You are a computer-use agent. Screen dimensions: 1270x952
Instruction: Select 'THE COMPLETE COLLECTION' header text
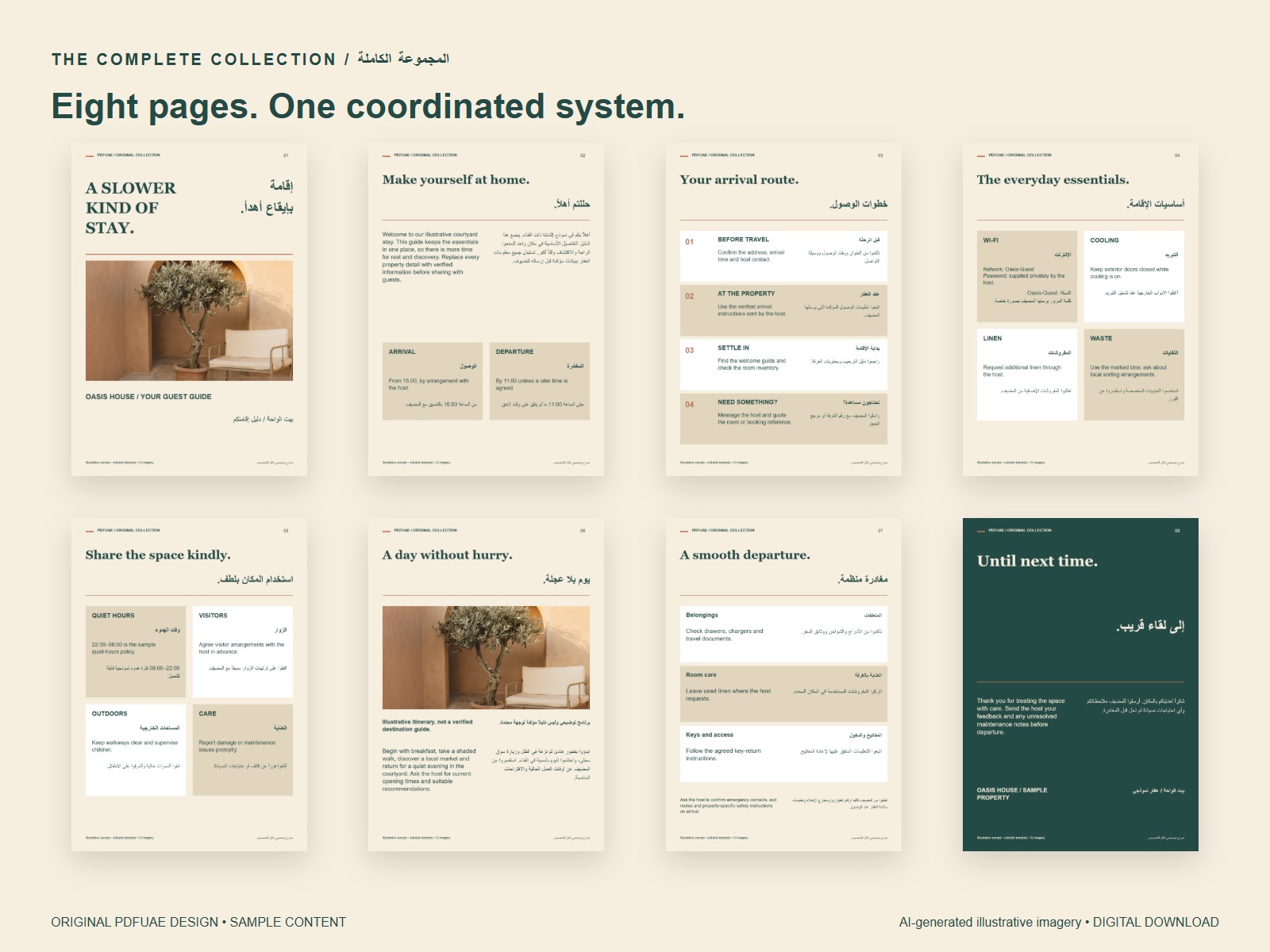point(194,59)
